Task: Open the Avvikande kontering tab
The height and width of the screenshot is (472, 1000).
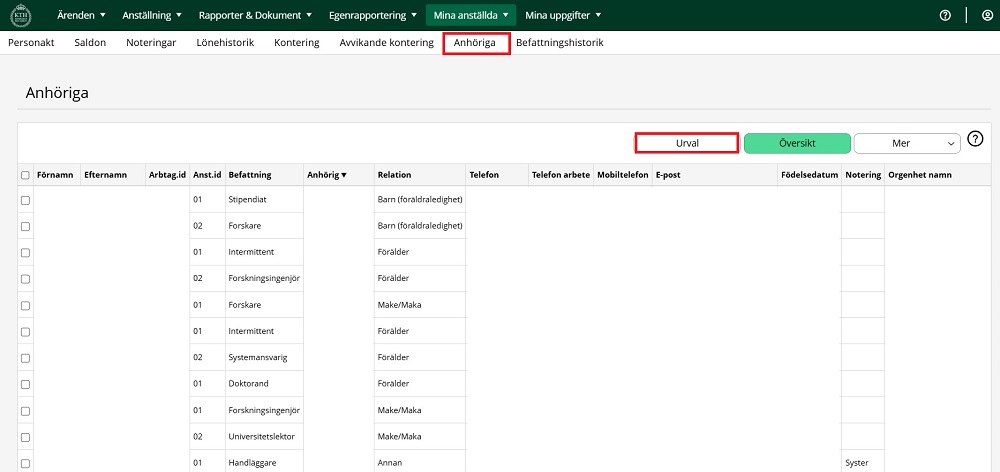Action: 386,43
